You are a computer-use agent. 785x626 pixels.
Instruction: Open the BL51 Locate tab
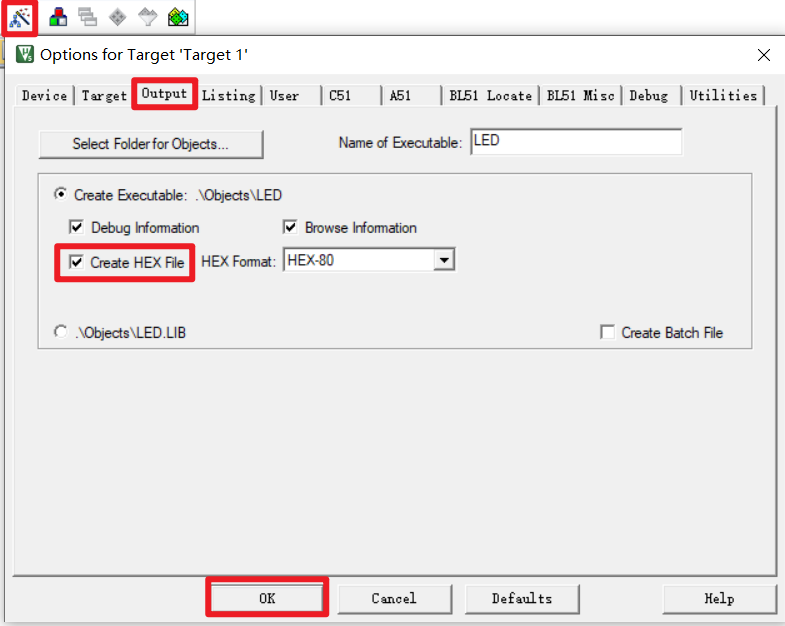pyautogui.click(x=491, y=96)
